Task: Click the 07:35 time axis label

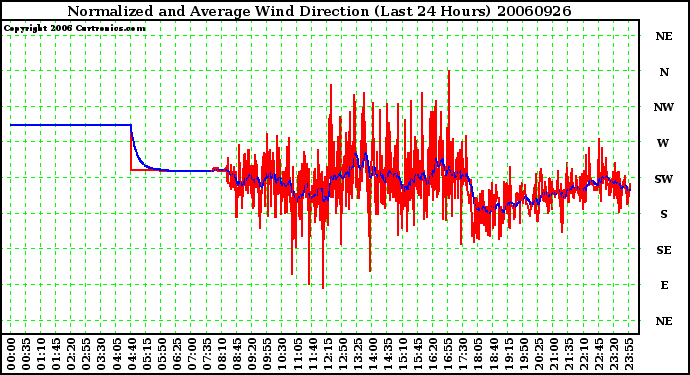Action: [207, 354]
